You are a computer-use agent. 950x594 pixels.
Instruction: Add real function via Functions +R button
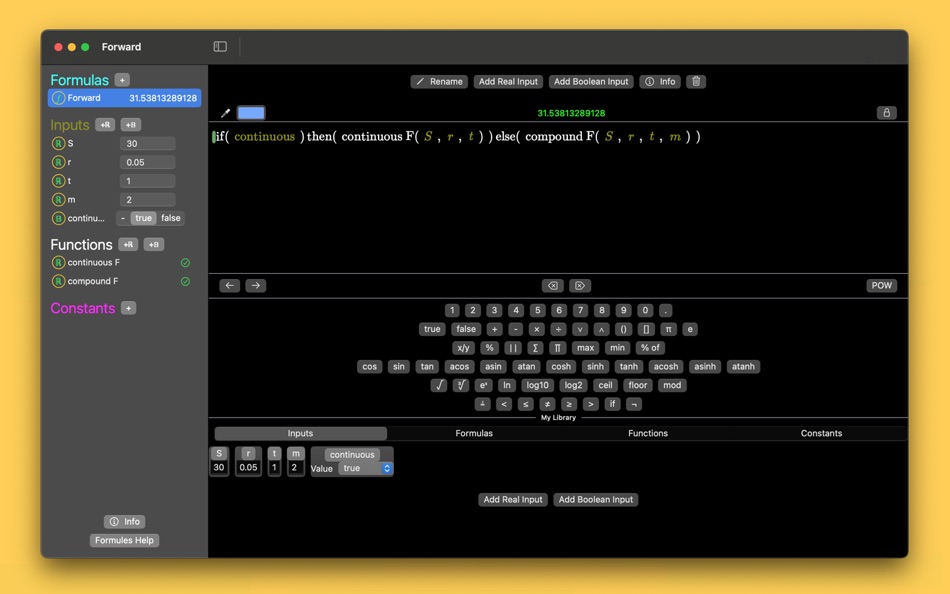coord(128,244)
